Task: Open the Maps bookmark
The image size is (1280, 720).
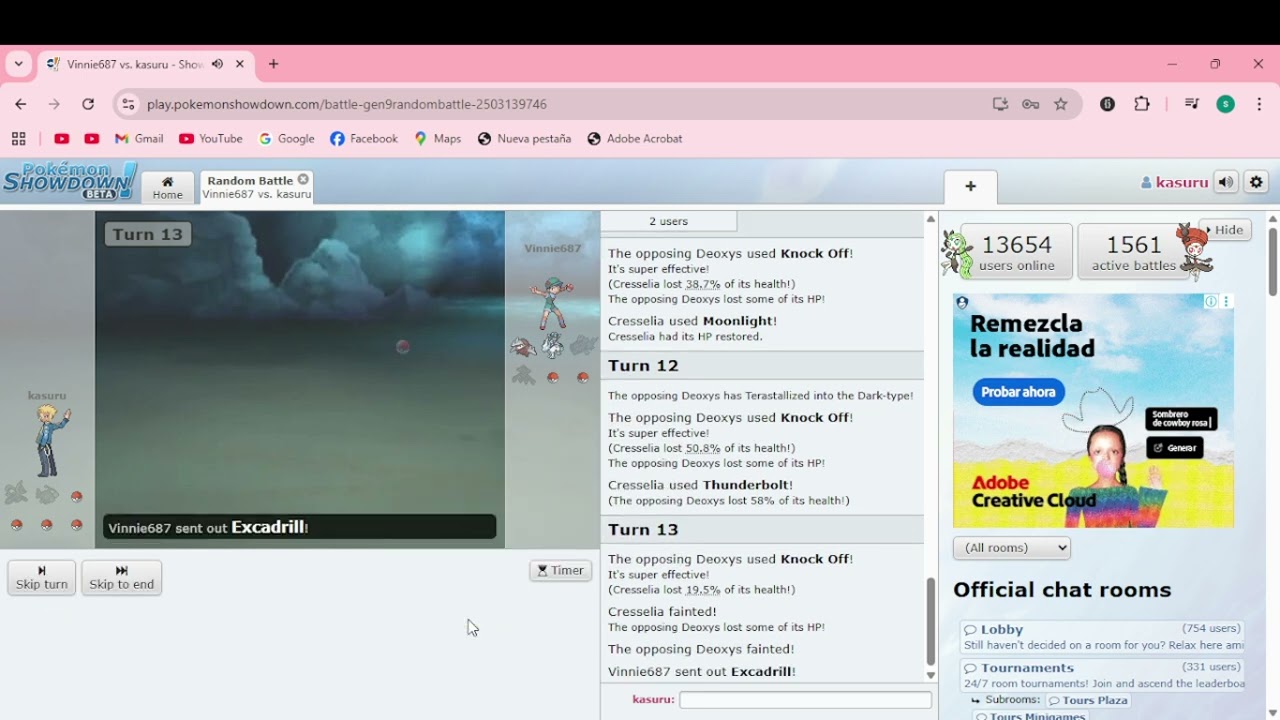Action: [438, 139]
